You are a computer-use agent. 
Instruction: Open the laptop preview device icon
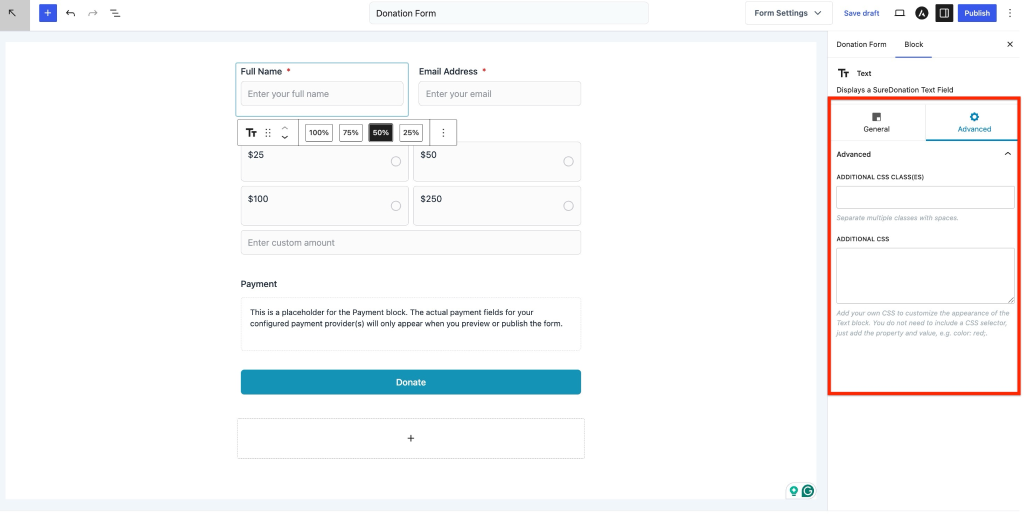click(x=899, y=13)
